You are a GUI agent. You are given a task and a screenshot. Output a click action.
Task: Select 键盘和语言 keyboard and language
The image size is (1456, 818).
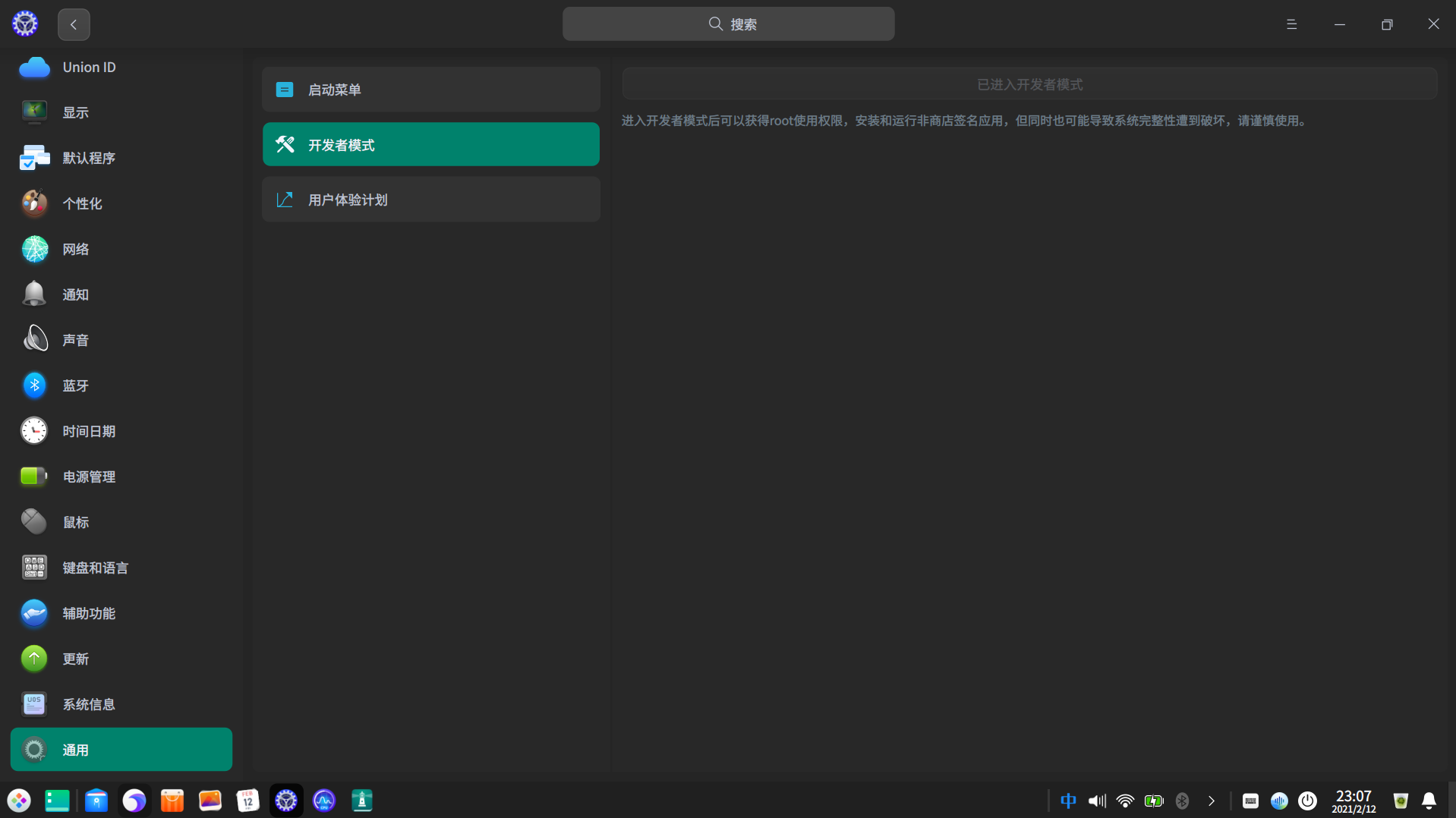point(121,568)
